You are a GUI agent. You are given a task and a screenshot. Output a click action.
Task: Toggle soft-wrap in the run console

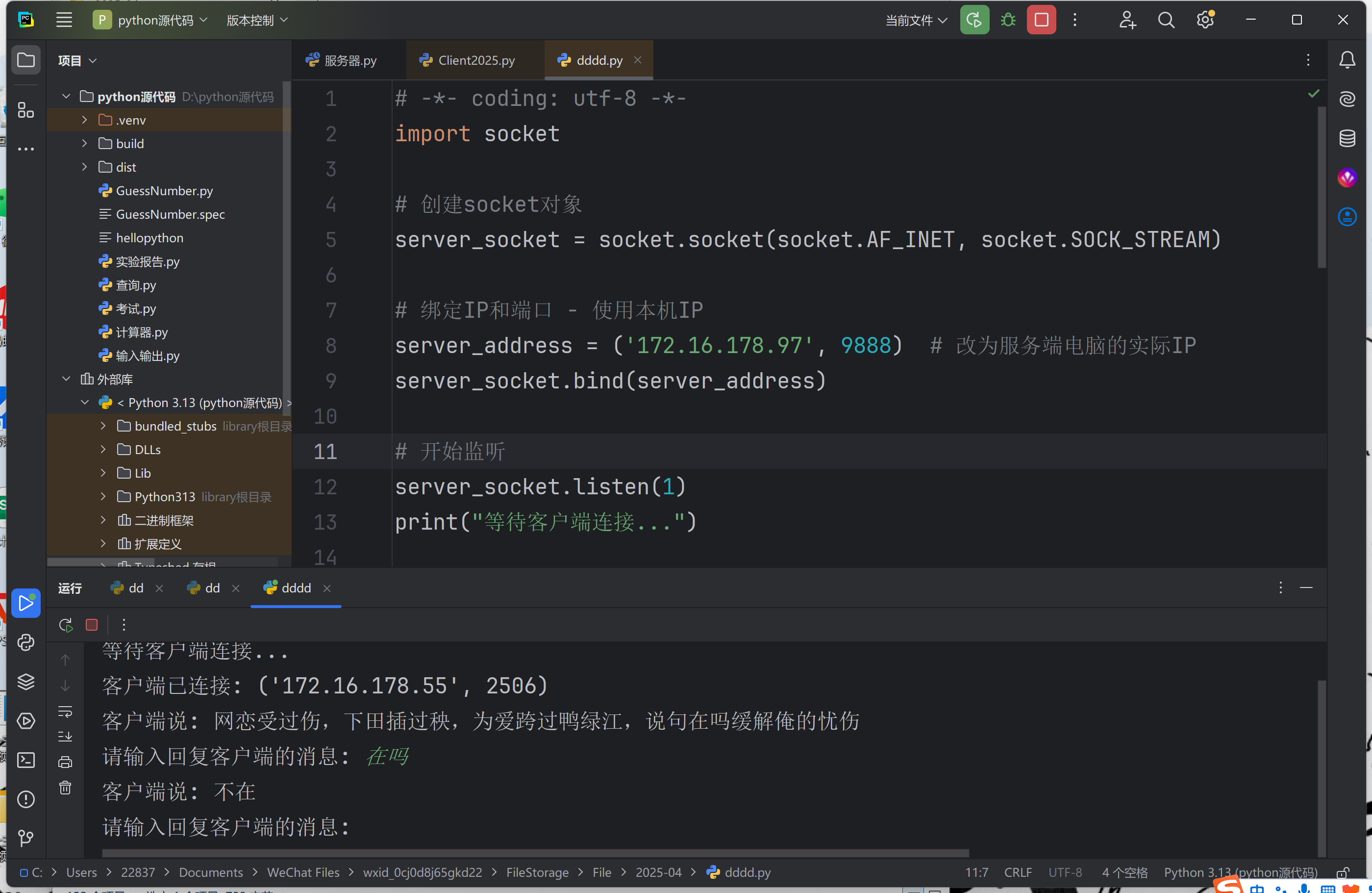pyautogui.click(x=65, y=711)
